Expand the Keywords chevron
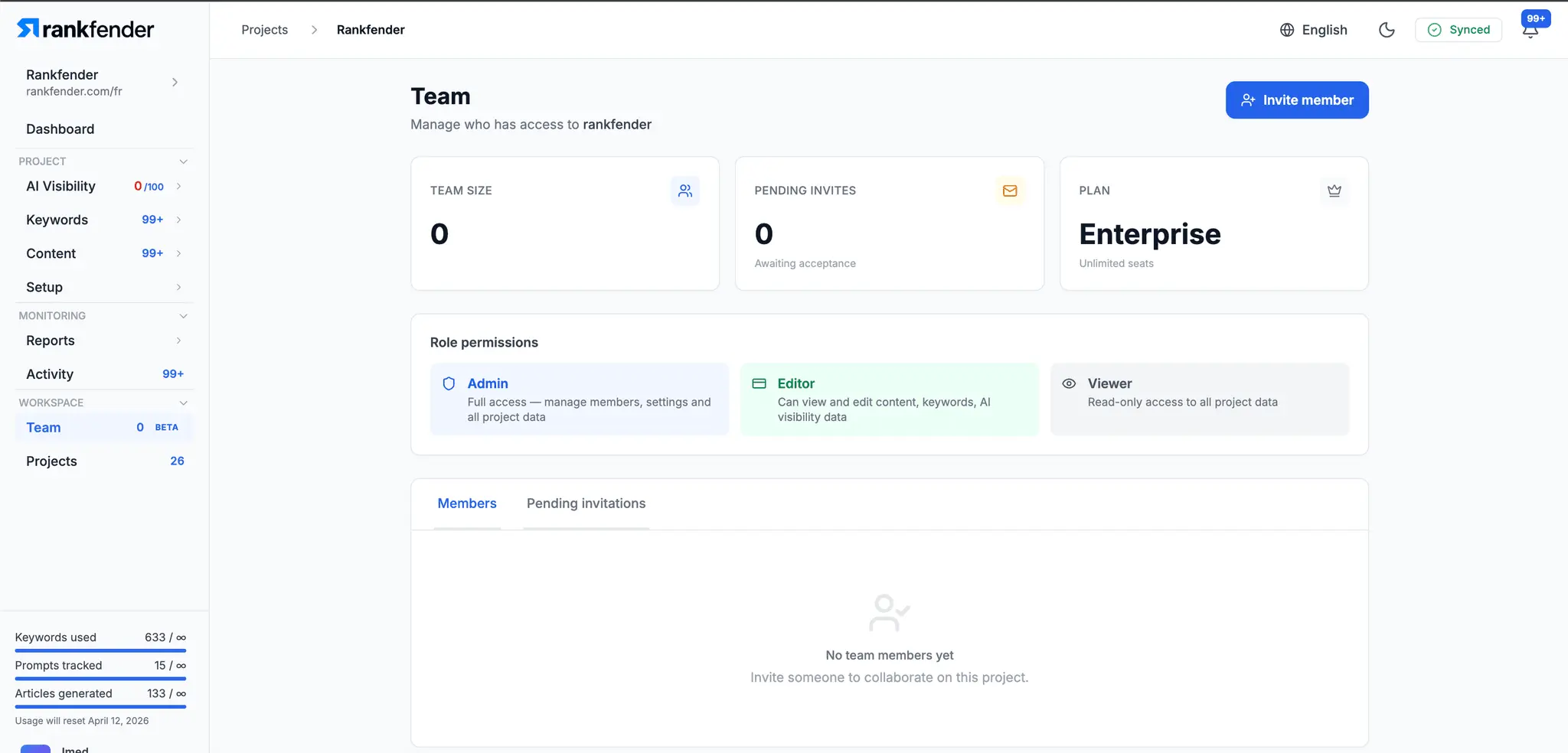 click(178, 220)
